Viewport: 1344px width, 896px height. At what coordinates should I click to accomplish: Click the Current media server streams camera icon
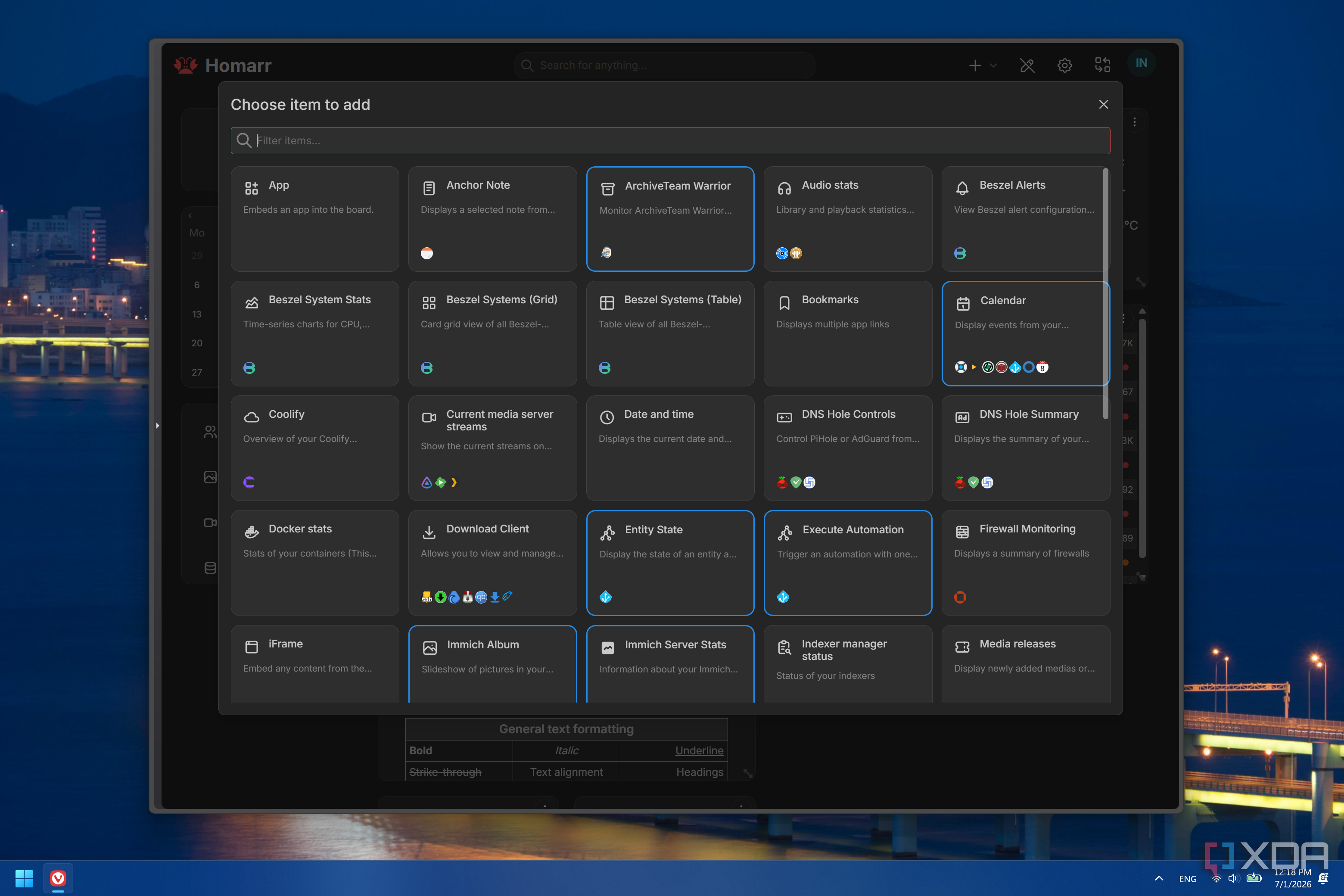point(429,417)
